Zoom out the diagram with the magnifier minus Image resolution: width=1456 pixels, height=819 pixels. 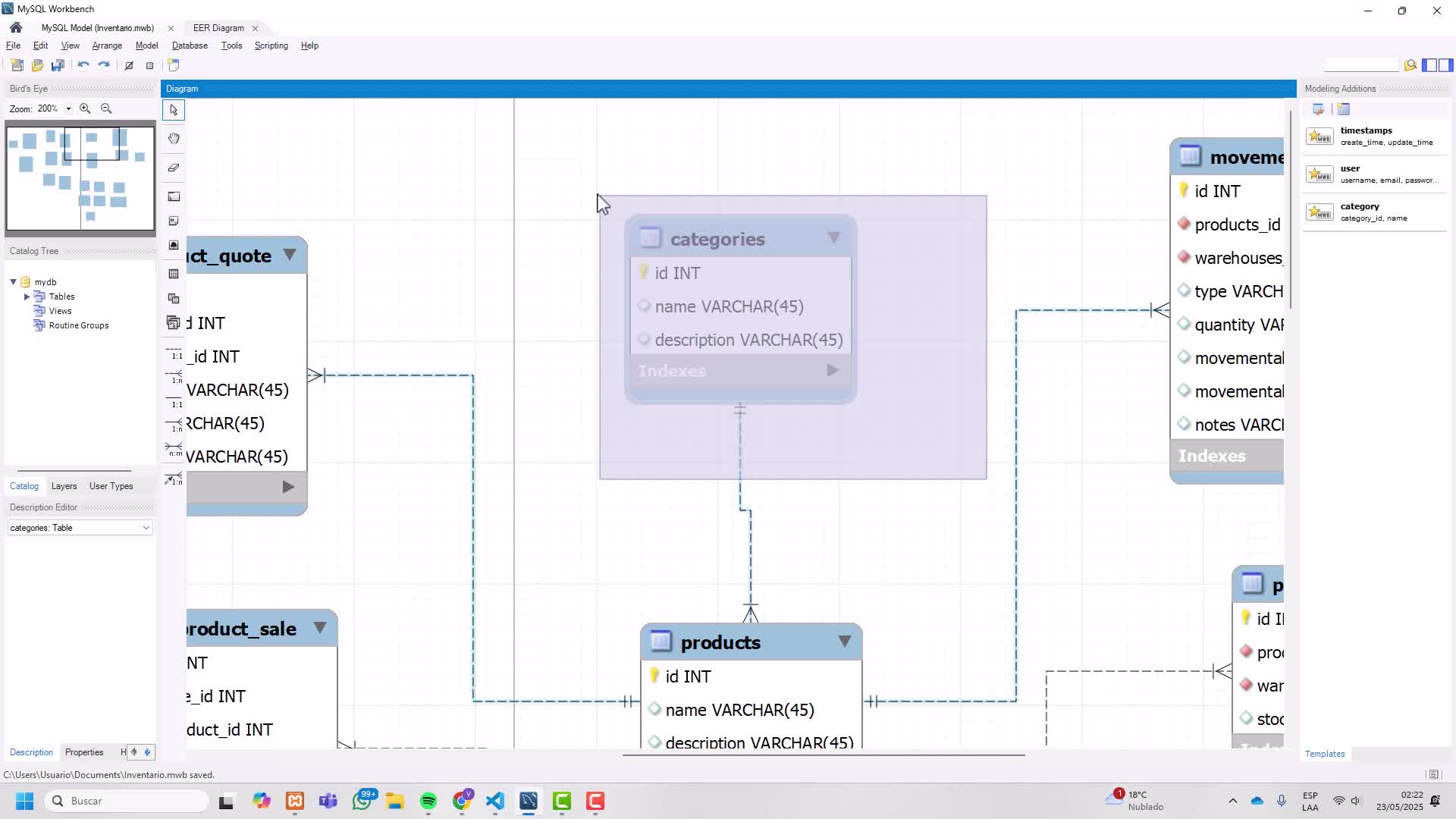click(x=106, y=108)
